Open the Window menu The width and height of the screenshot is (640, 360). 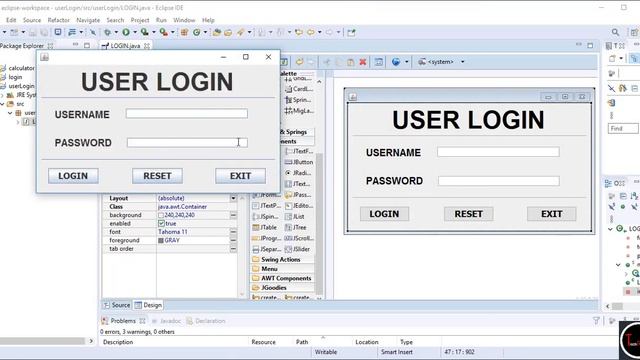184,20
